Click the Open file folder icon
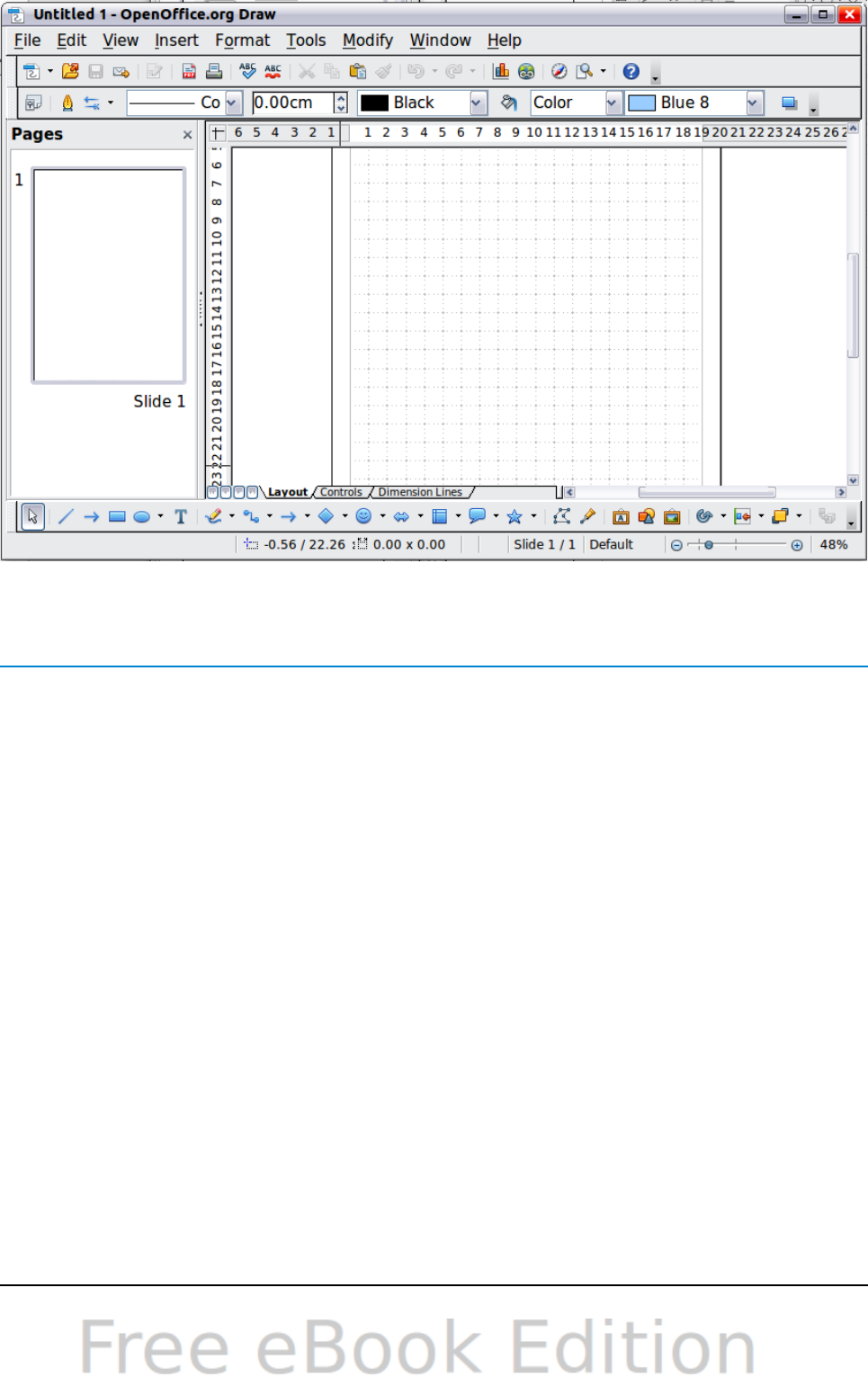Screen dimensions: 868x1377 70,72
